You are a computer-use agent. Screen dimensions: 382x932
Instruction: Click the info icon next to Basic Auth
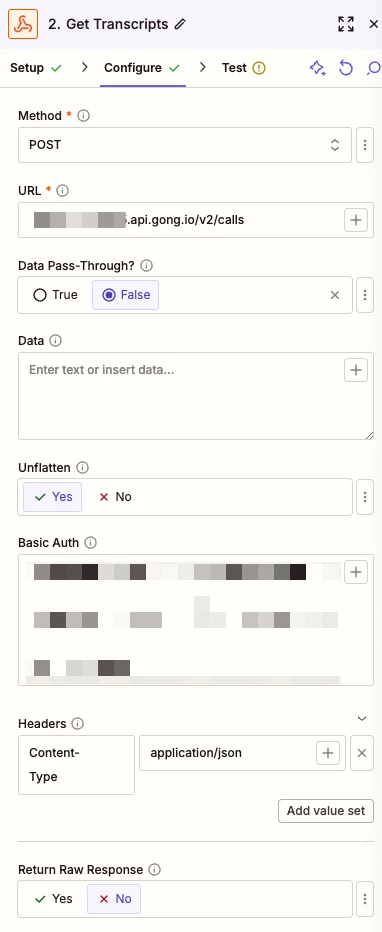90,543
